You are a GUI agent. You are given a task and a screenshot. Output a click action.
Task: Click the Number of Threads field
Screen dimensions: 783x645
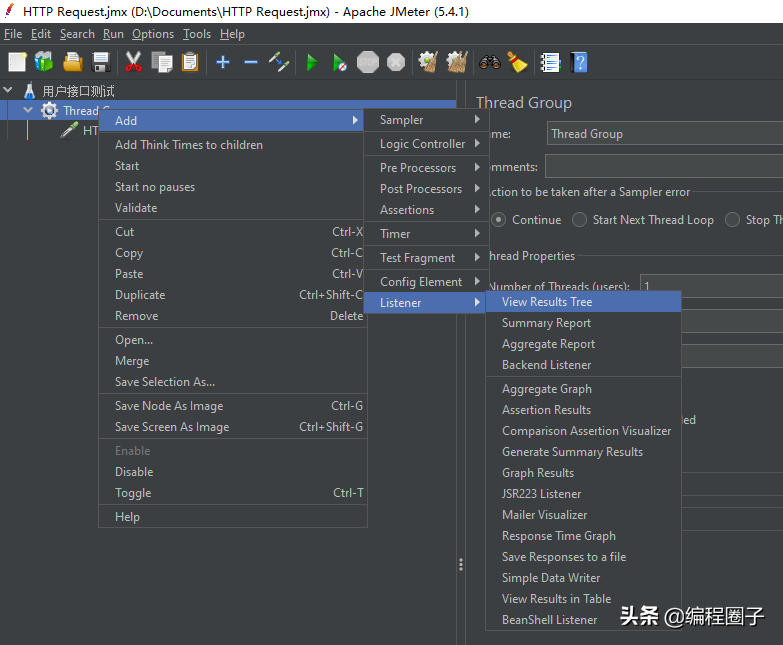[x=711, y=283]
